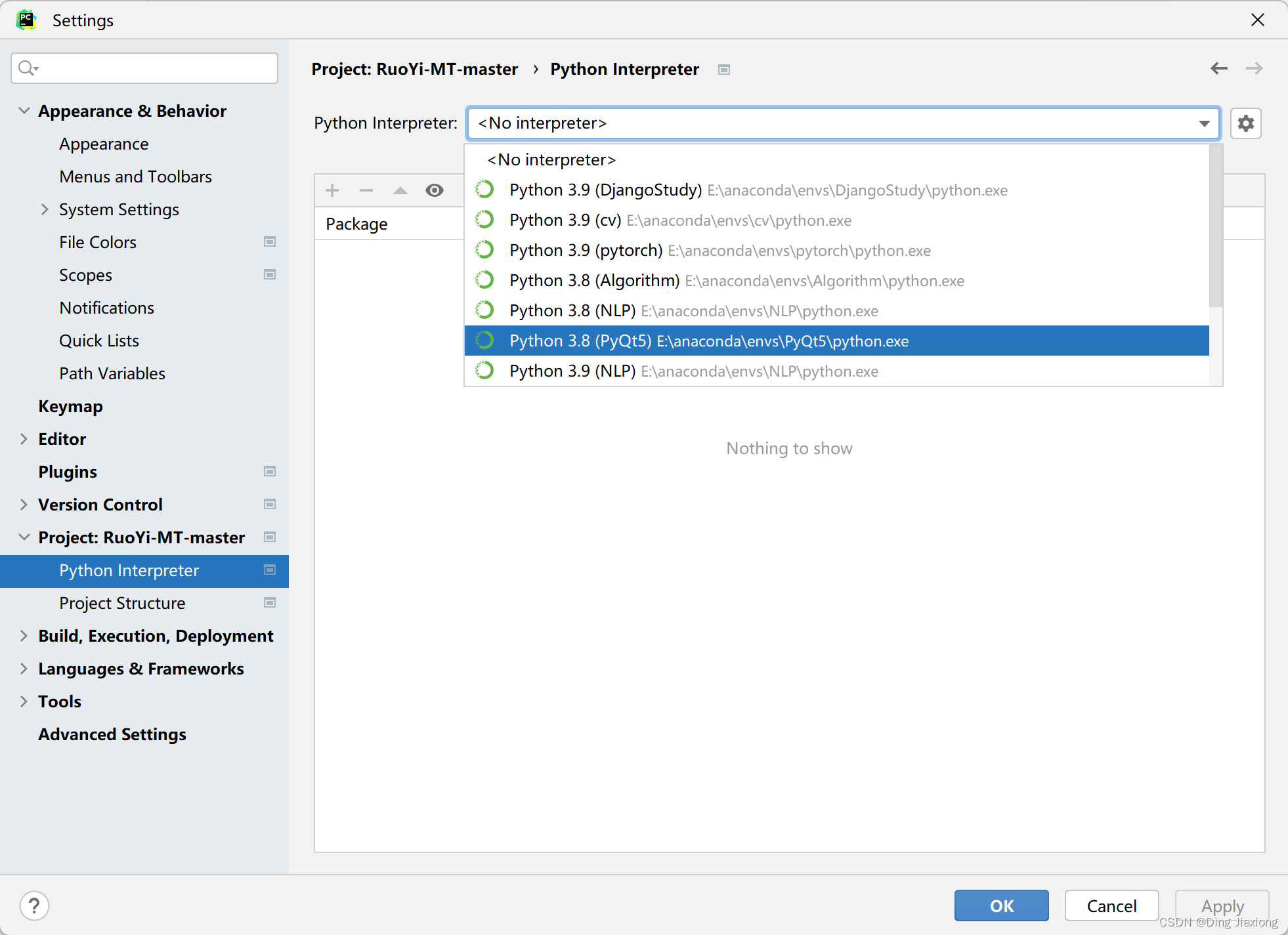Select Python Interpreter in settings tree
1288x935 pixels.
pos(144,570)
